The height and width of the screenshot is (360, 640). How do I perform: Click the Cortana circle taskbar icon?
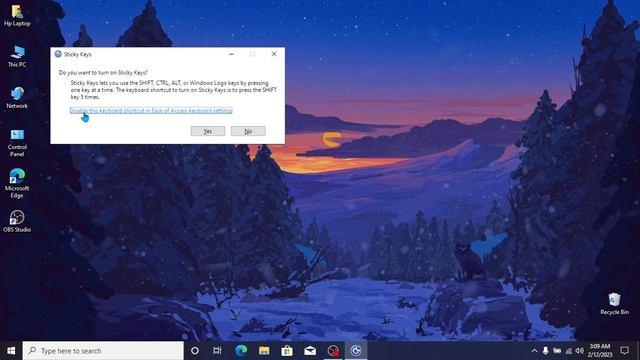[x=195, y=351]
